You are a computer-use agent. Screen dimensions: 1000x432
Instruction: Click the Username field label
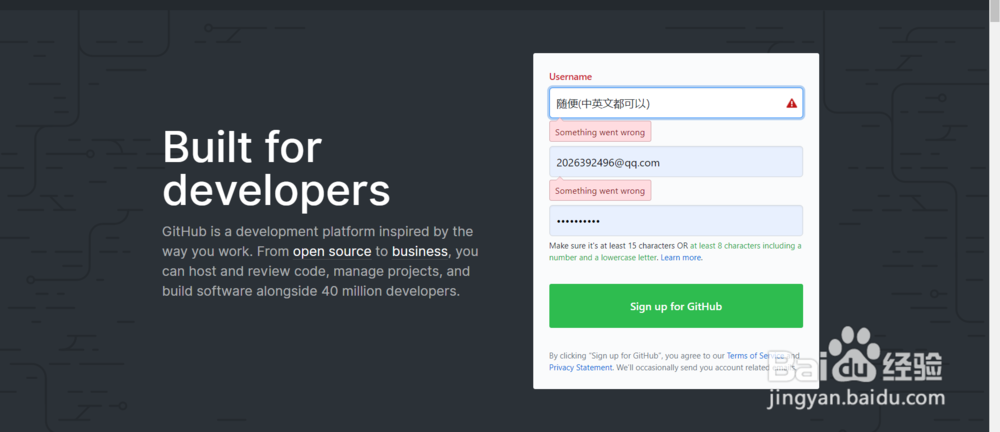point(570,77)
